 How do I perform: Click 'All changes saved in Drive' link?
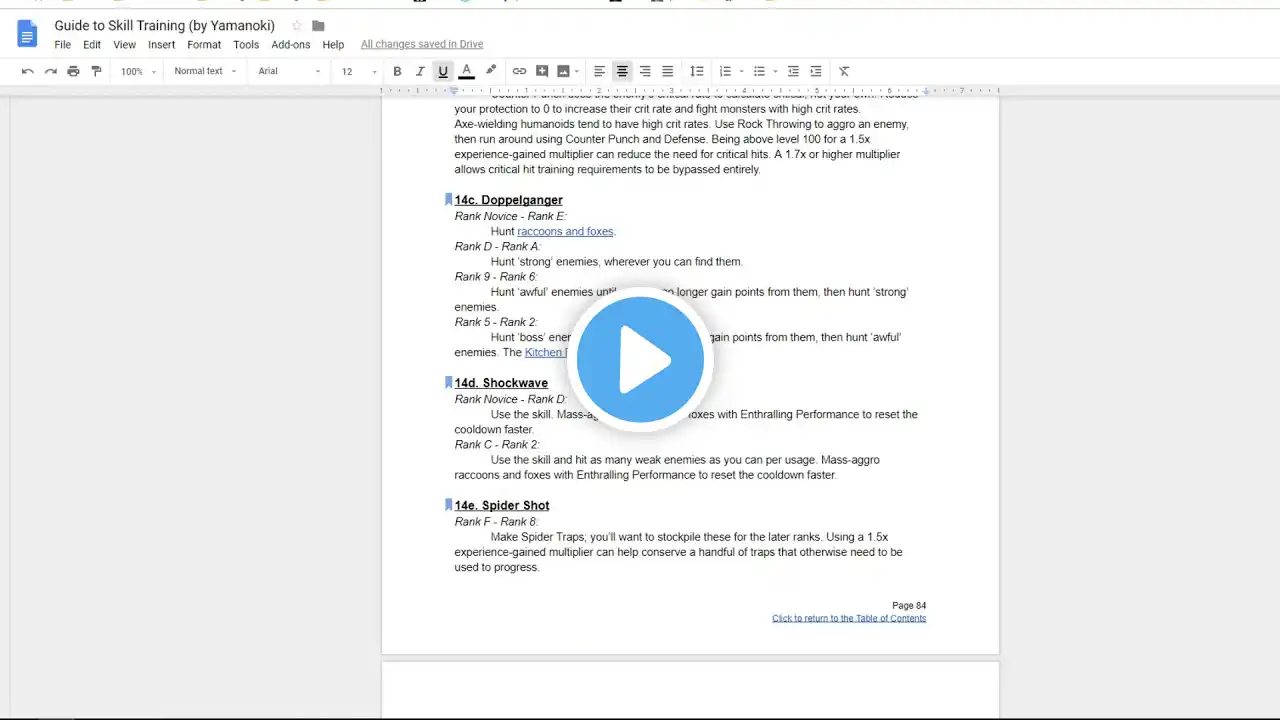[x=422, y=45]
